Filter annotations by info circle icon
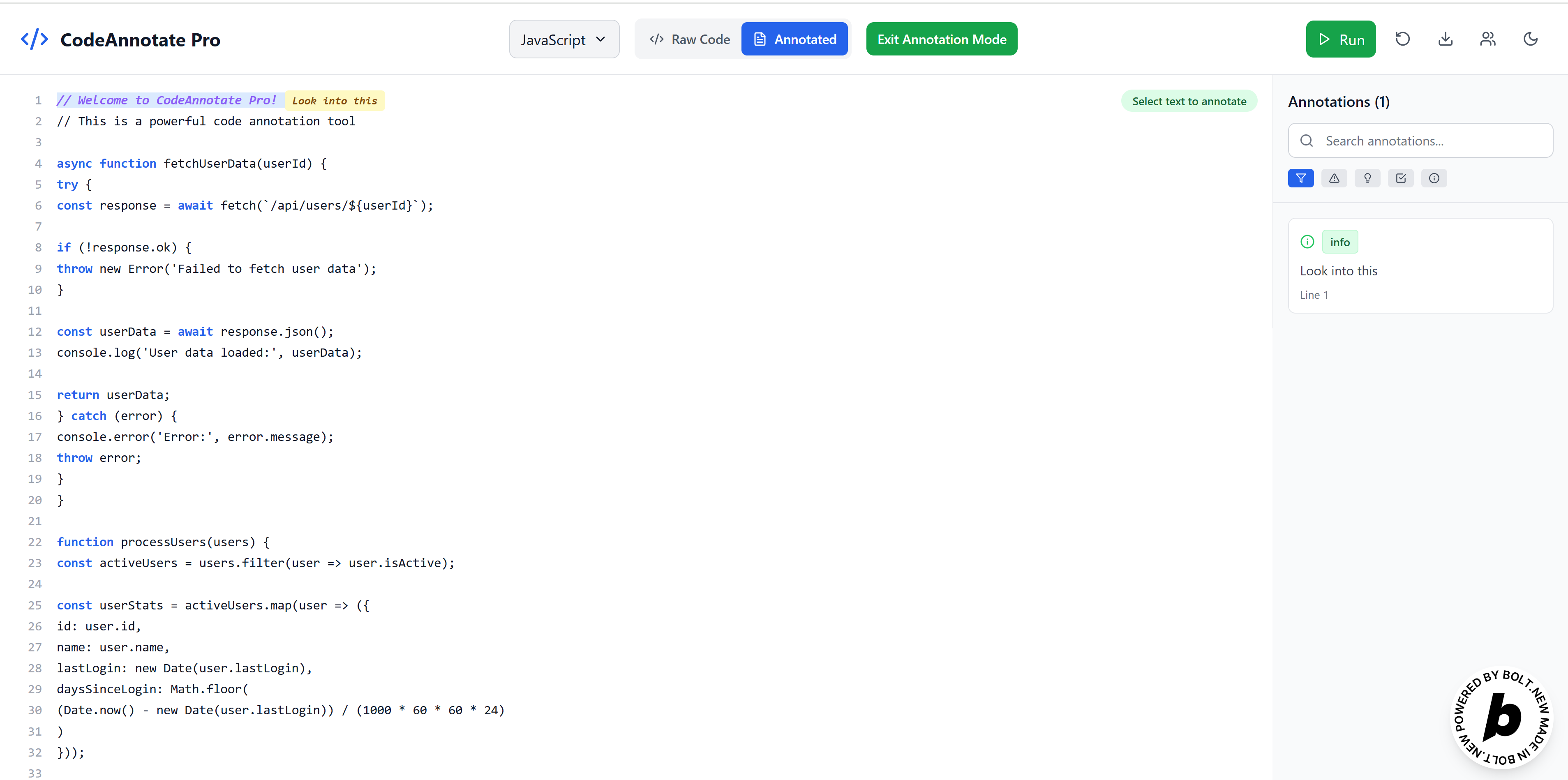The width and height of the screenshot is (1568, 780). coord(1434,178)
